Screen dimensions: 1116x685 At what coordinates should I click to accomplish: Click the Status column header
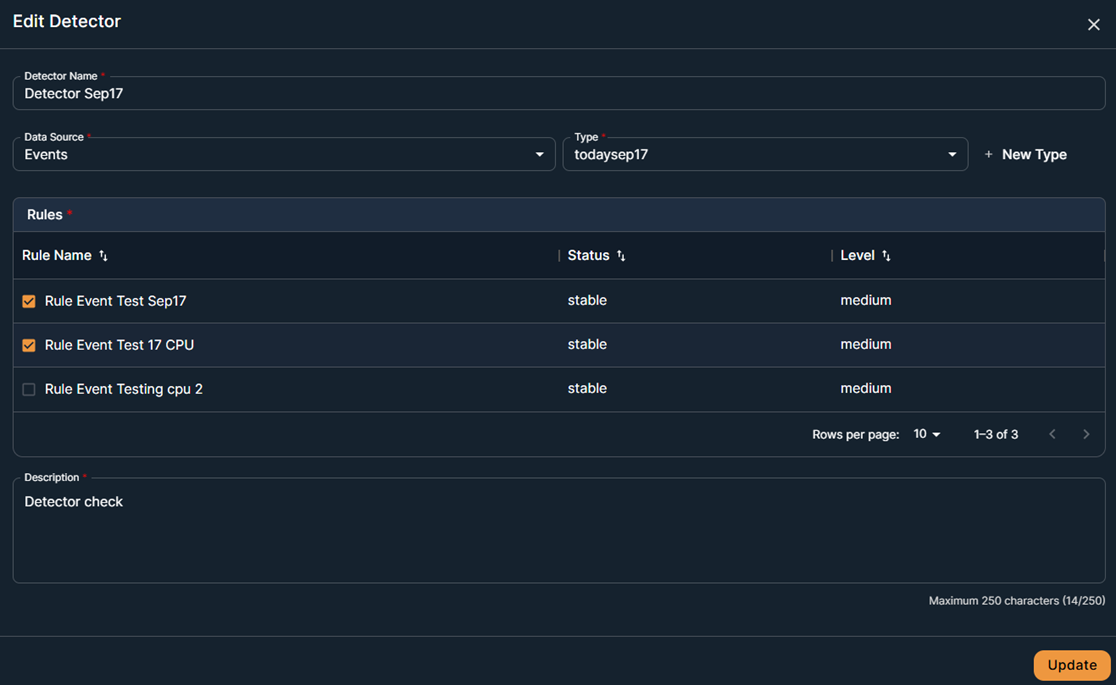tap(588, 256)
